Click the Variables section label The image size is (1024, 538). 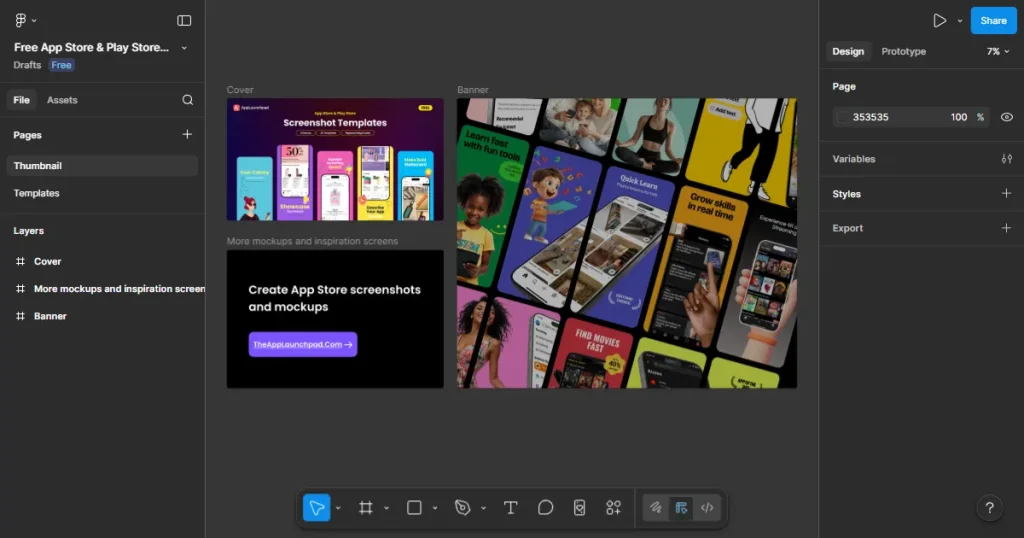854,159
